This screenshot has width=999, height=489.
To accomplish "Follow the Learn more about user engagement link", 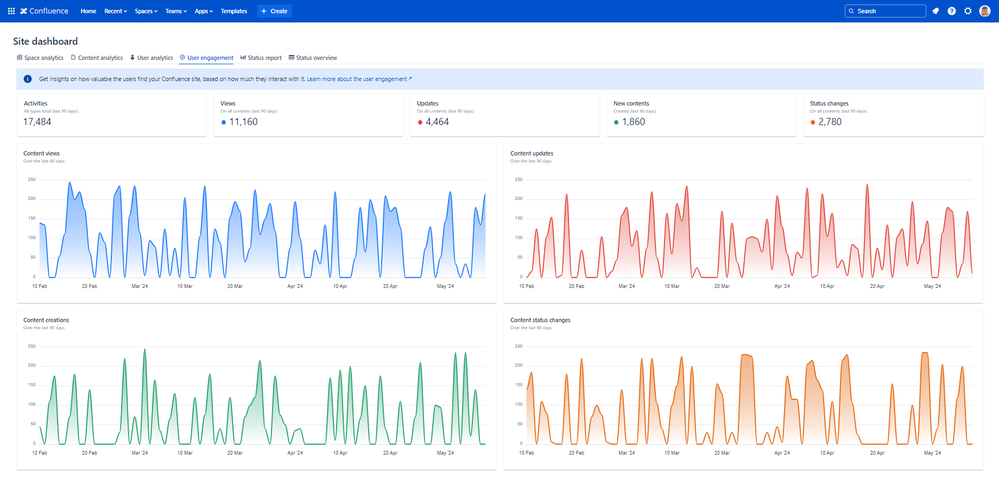I will click(x=359, y=78).
